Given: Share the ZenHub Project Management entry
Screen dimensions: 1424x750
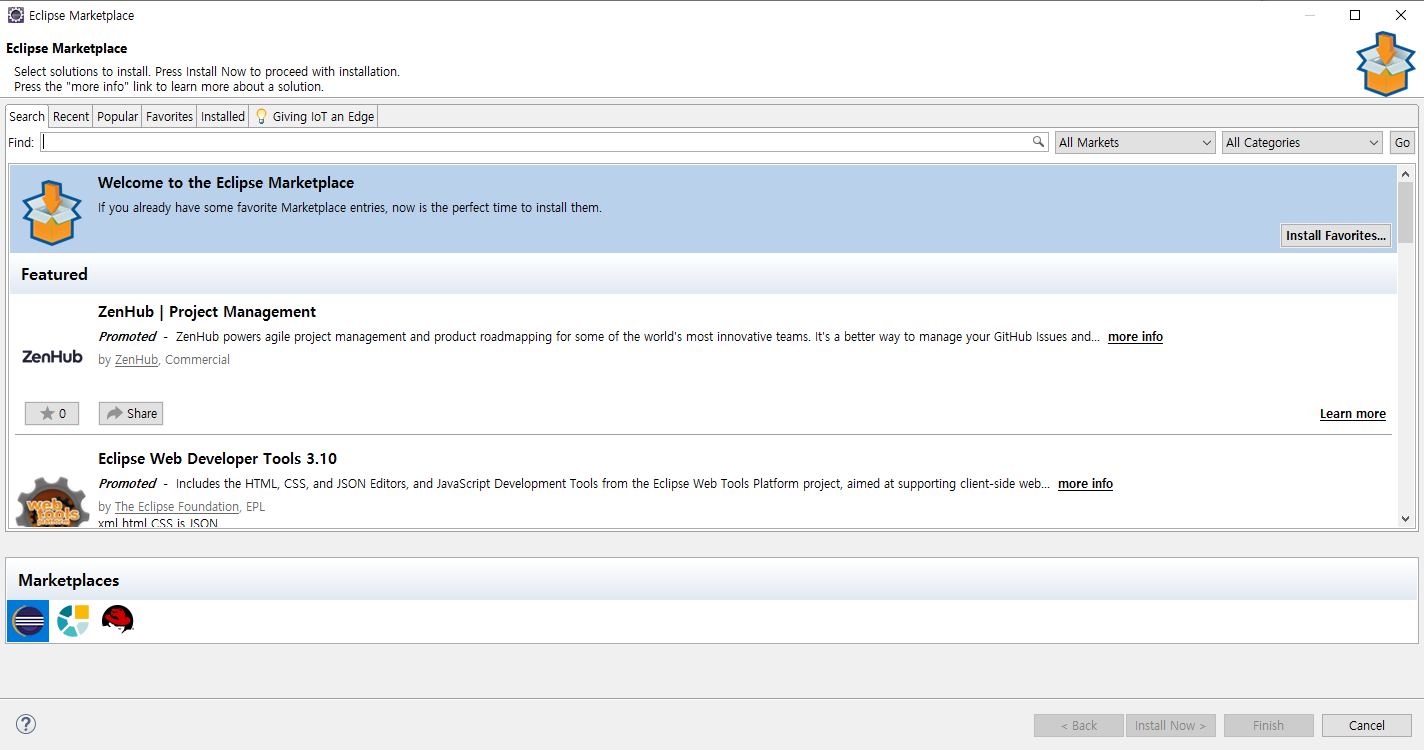Looking at the screenshot, I should pos(131,413).
